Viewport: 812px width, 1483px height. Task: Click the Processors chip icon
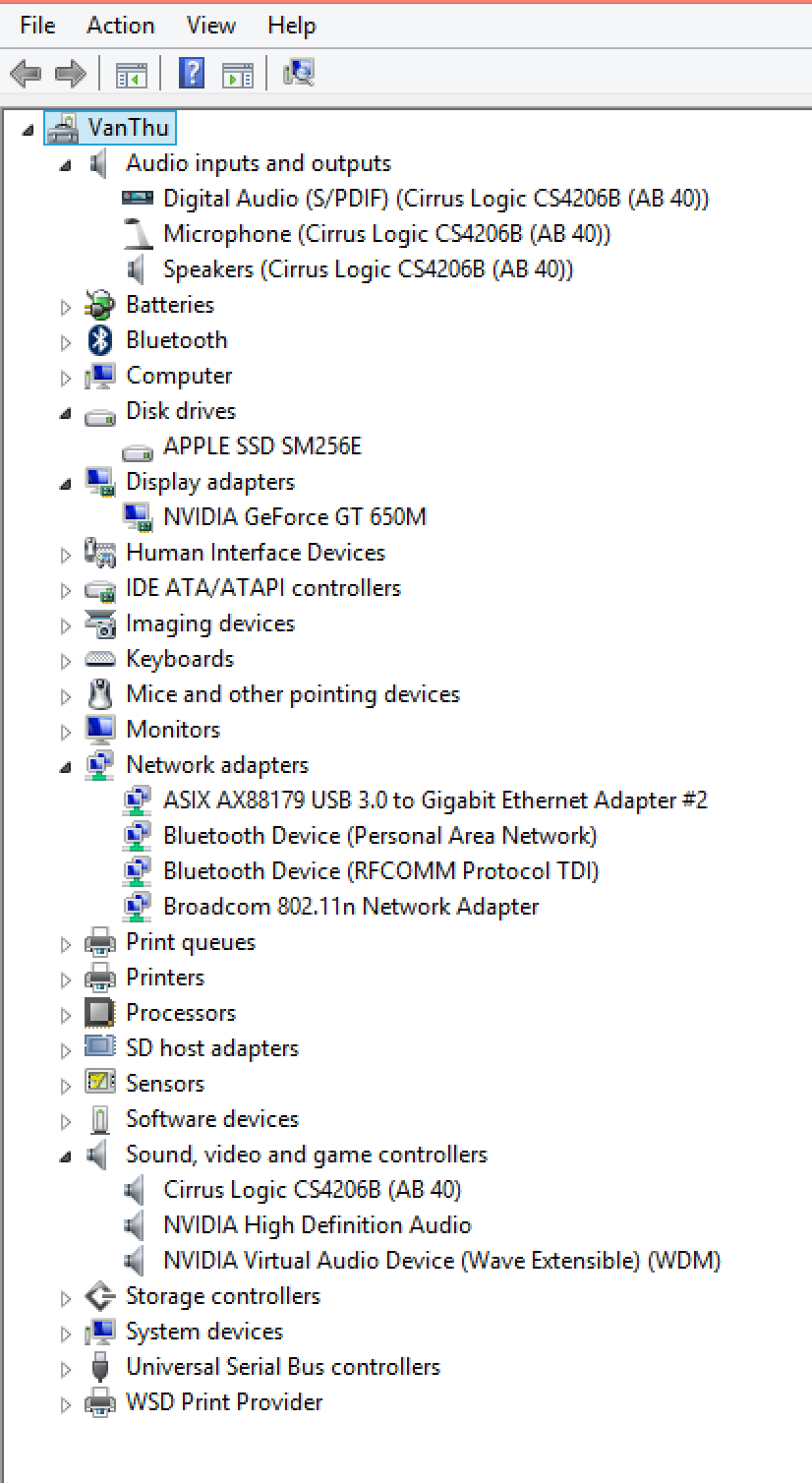point(99,1013)
